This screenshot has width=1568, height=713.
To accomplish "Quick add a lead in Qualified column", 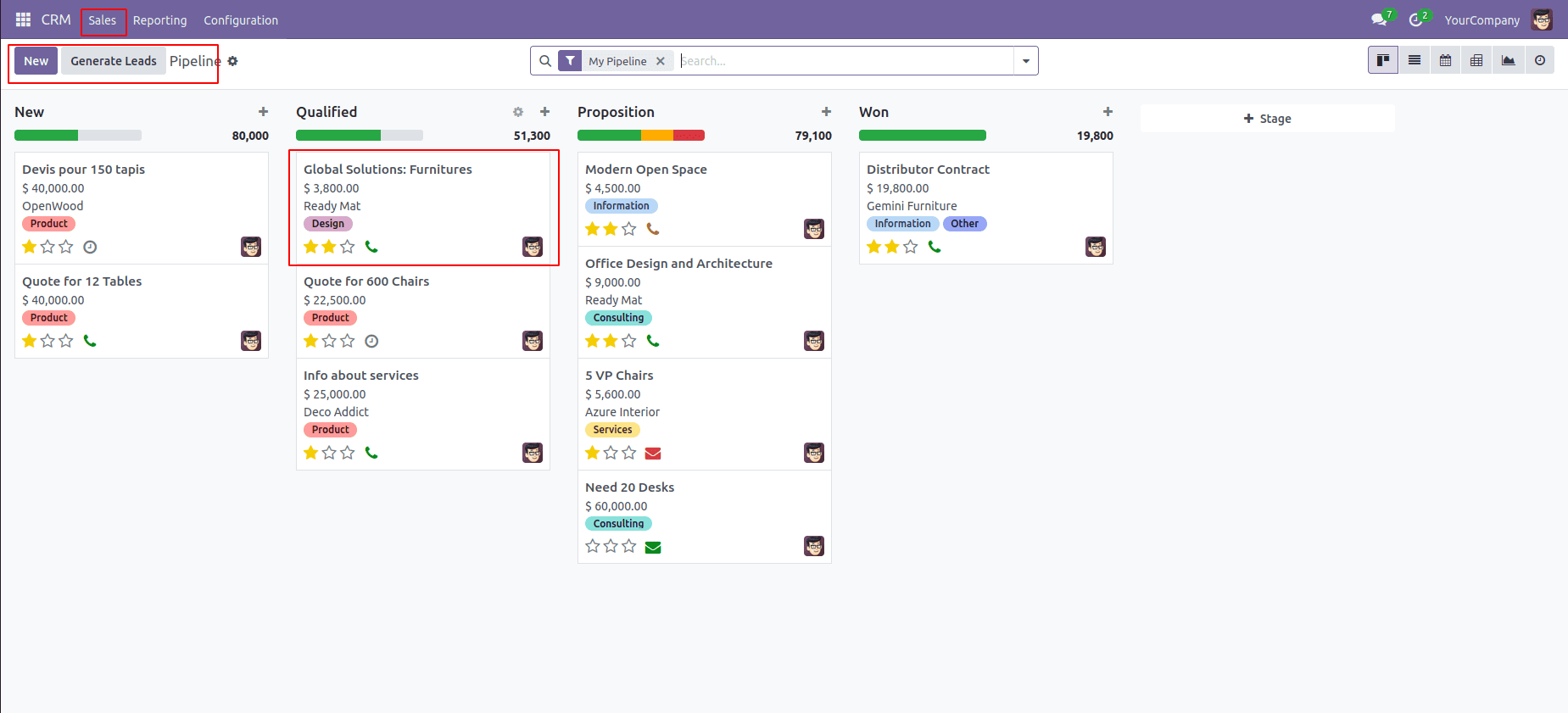I will coord(544,112).
